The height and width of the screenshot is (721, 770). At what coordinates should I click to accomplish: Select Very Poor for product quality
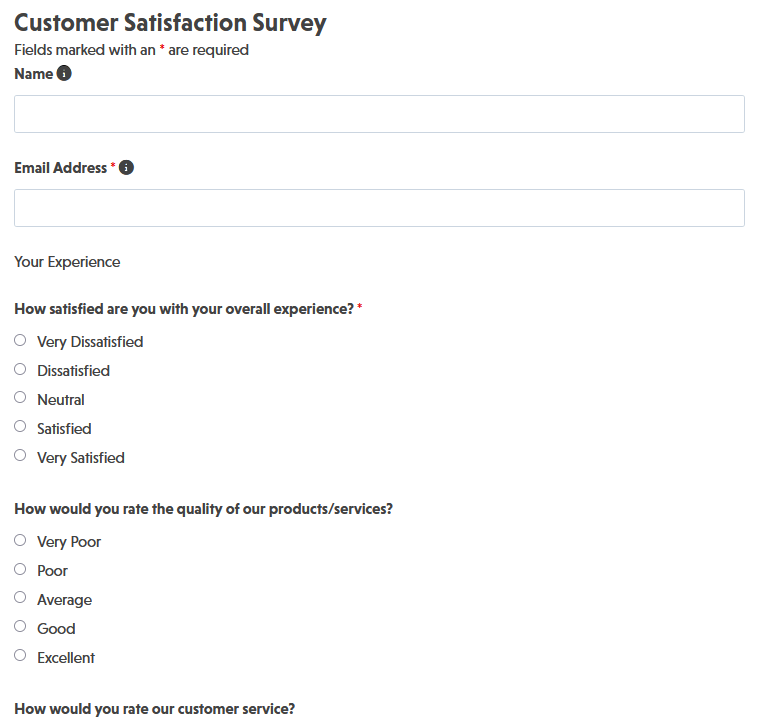[x=20, y=540]
